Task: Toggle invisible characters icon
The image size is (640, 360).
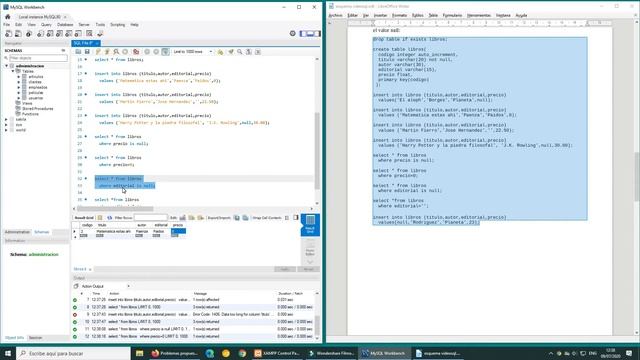Action: (249, 52)
